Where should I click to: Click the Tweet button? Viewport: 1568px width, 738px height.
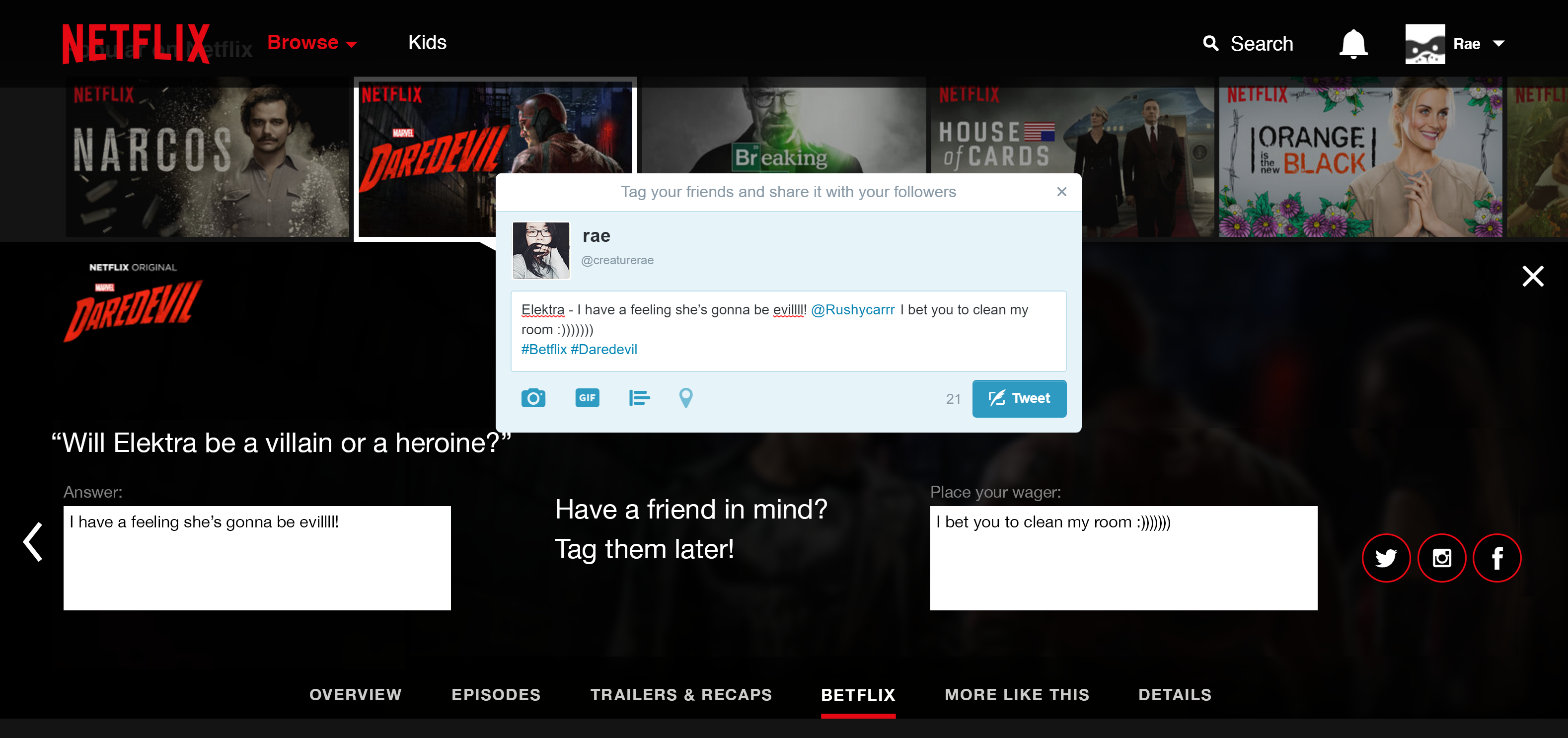[1019, 398]
